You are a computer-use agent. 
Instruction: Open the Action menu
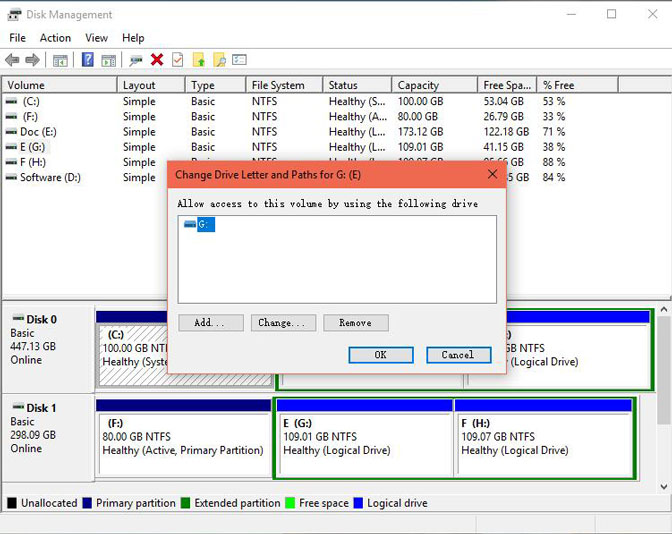click(55, 38)
